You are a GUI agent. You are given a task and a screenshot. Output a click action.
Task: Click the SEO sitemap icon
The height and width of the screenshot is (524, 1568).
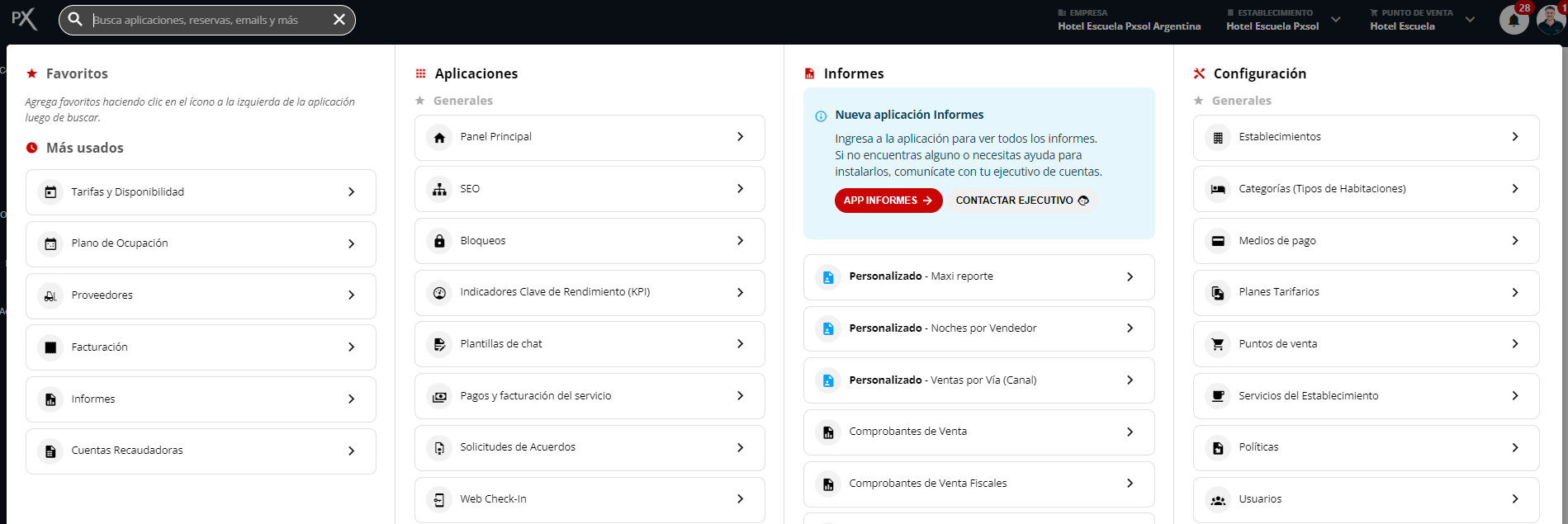coord(439,189)
